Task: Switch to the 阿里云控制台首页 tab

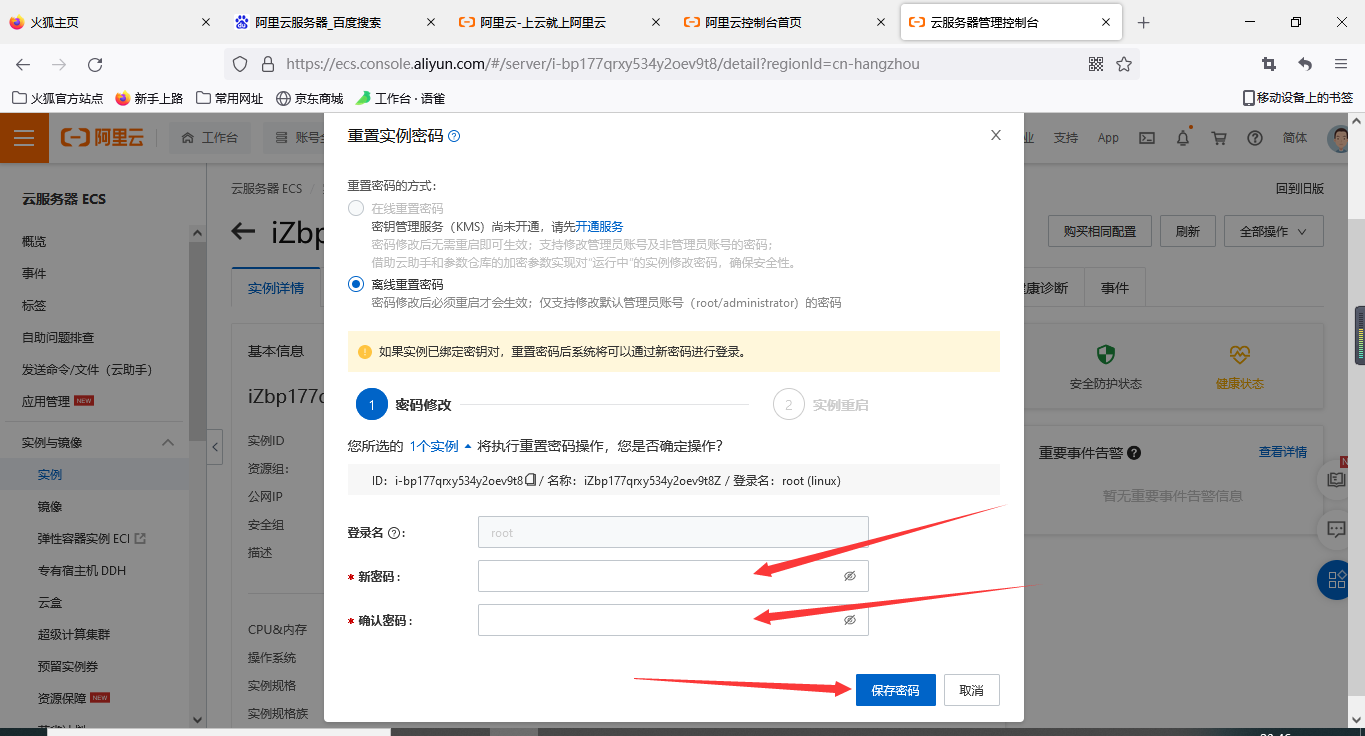Action: pyautogui.click(x=785, y=22)
